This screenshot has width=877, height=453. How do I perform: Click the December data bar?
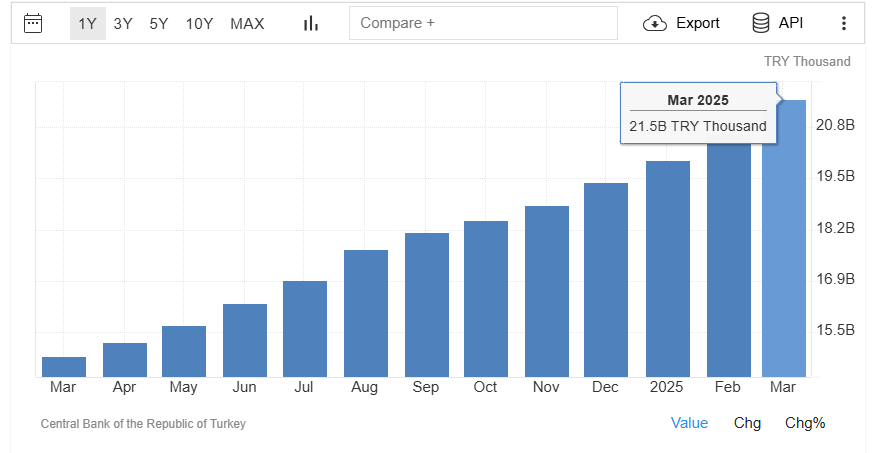(606, 280)
